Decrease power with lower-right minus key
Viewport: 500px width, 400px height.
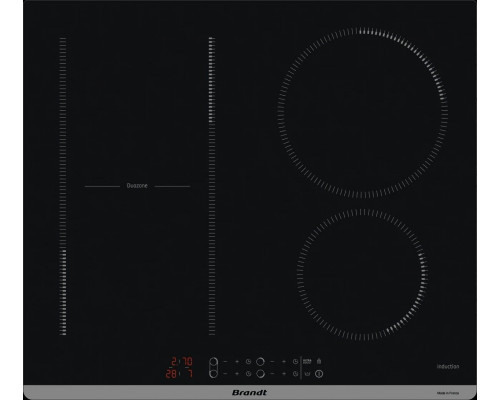coord(272,374)
